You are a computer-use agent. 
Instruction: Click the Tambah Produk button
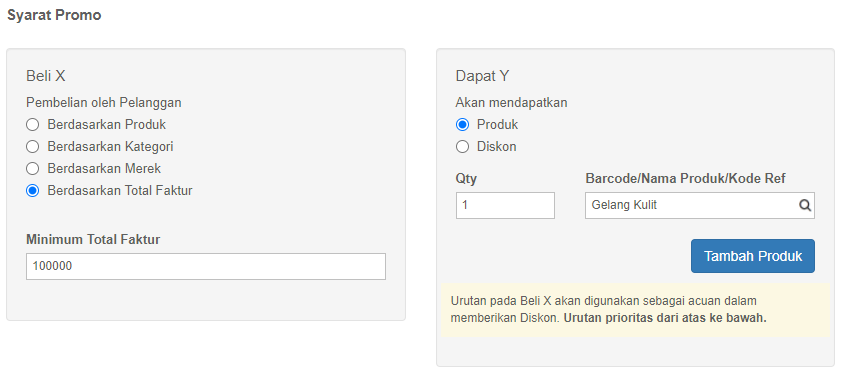pos(753,256)
